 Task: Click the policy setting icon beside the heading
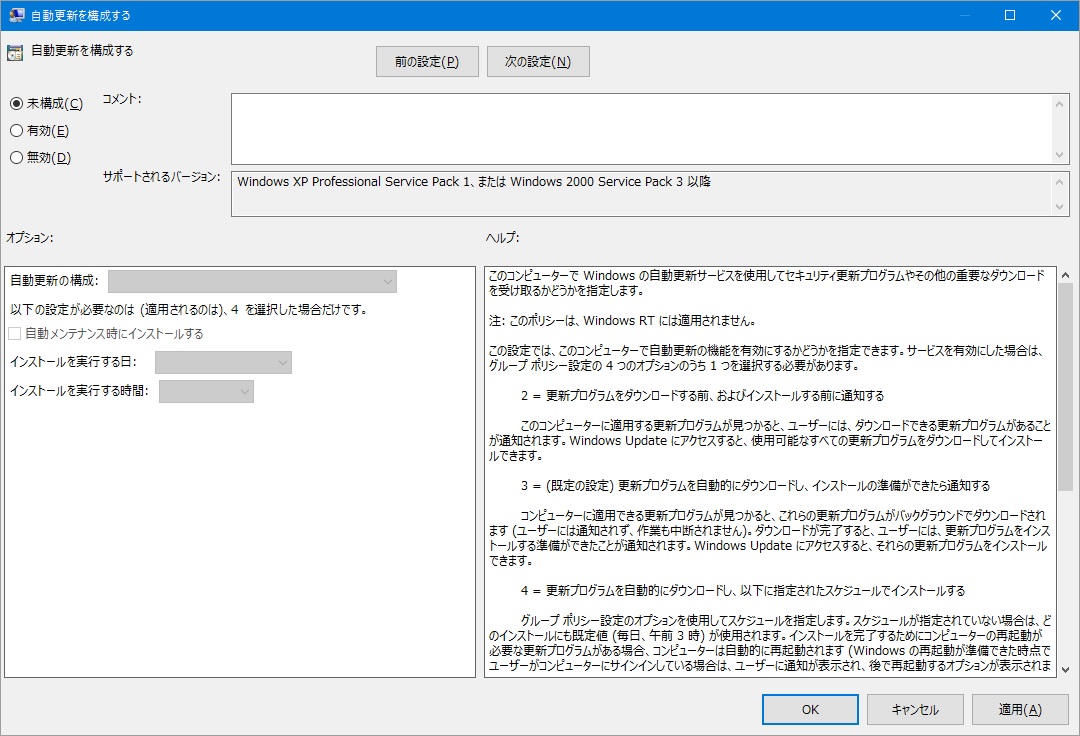point(15,52)
